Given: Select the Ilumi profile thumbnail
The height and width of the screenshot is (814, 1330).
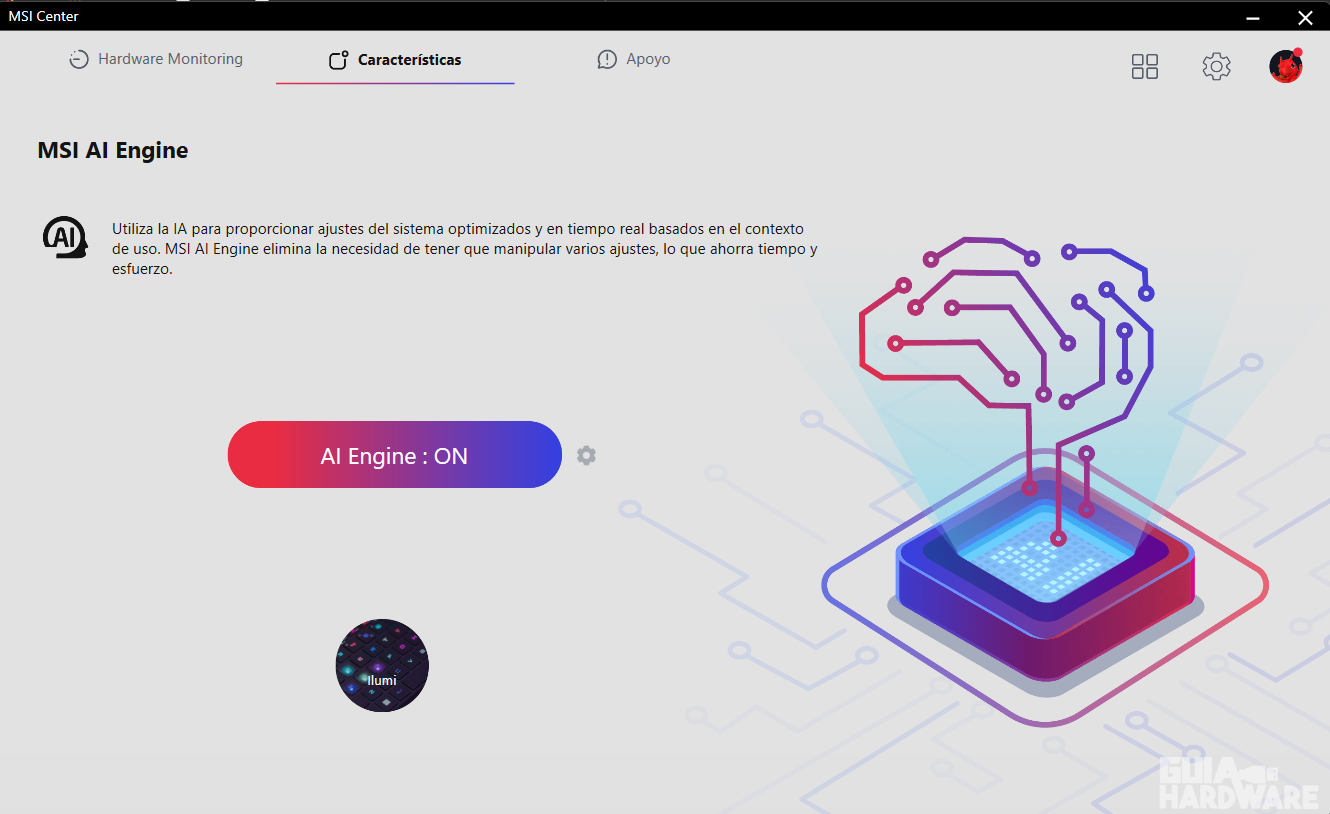Looking at the screenshot, I should pos(382,665).
